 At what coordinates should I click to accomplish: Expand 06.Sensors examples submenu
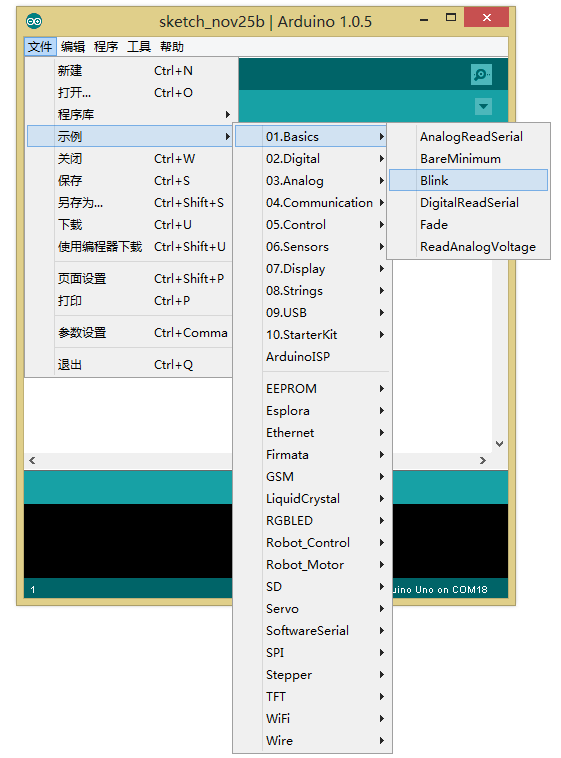(311, 247)
